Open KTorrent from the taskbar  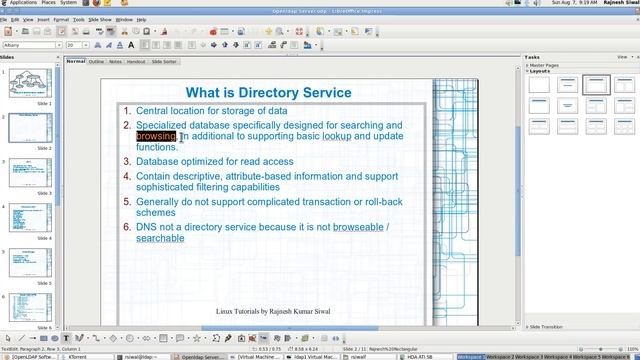[86, 357]
